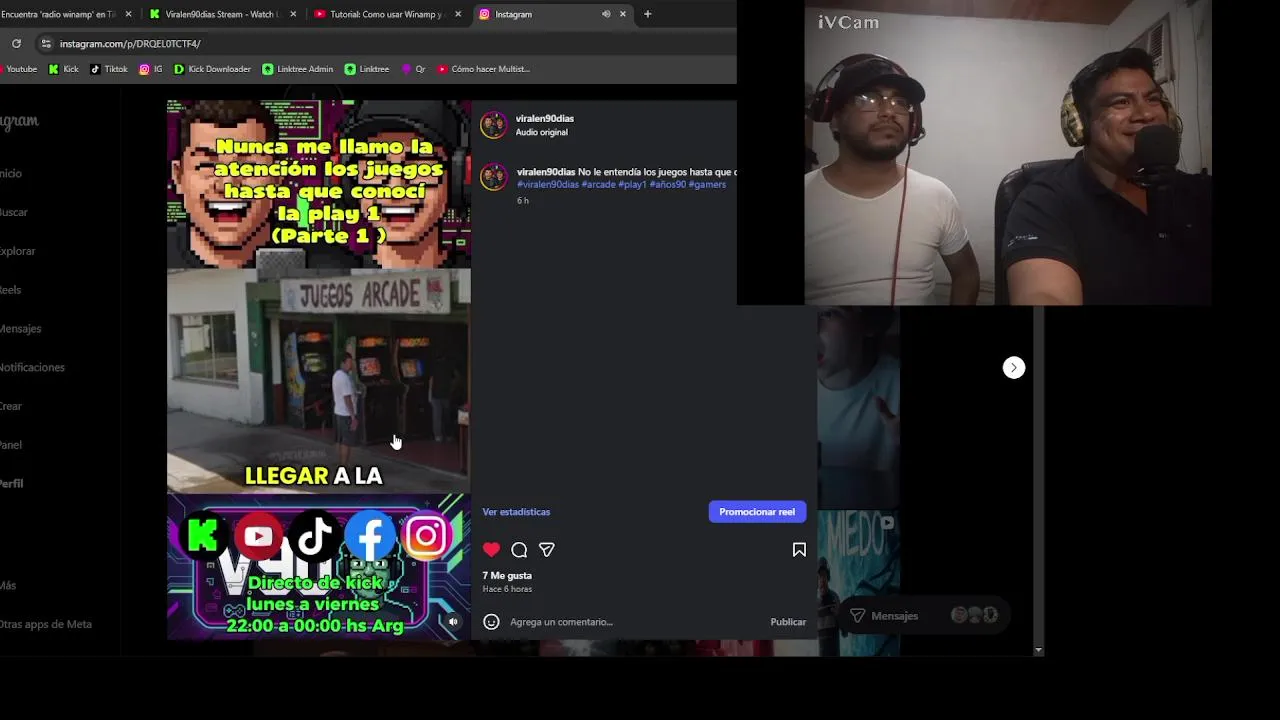
Task: Click the reel video with arcade scene
Action: [318, 380]
